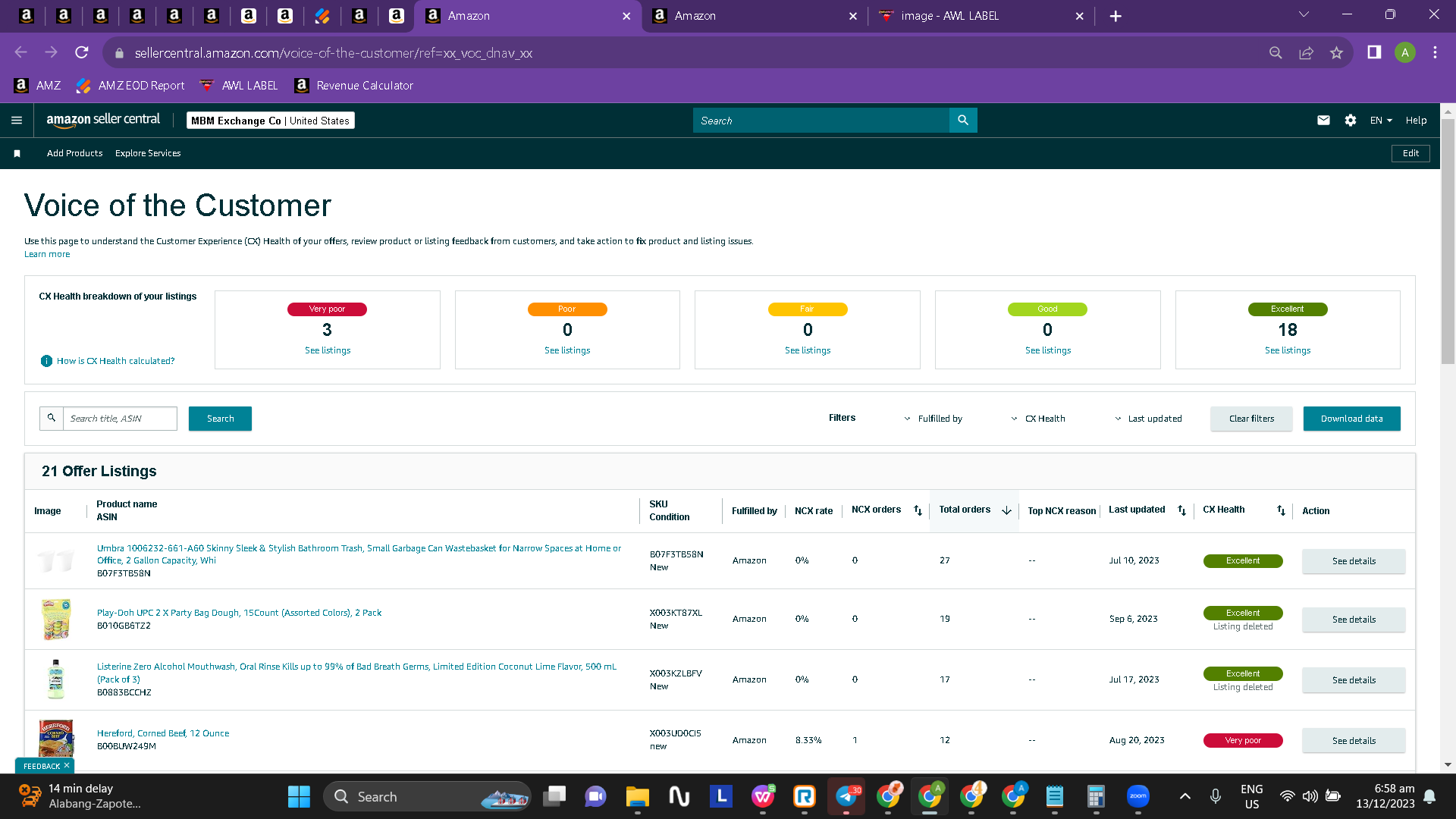Sort by CX Health column arrows
This screenshot has height=819, width=1456.
pos(1281,510)
